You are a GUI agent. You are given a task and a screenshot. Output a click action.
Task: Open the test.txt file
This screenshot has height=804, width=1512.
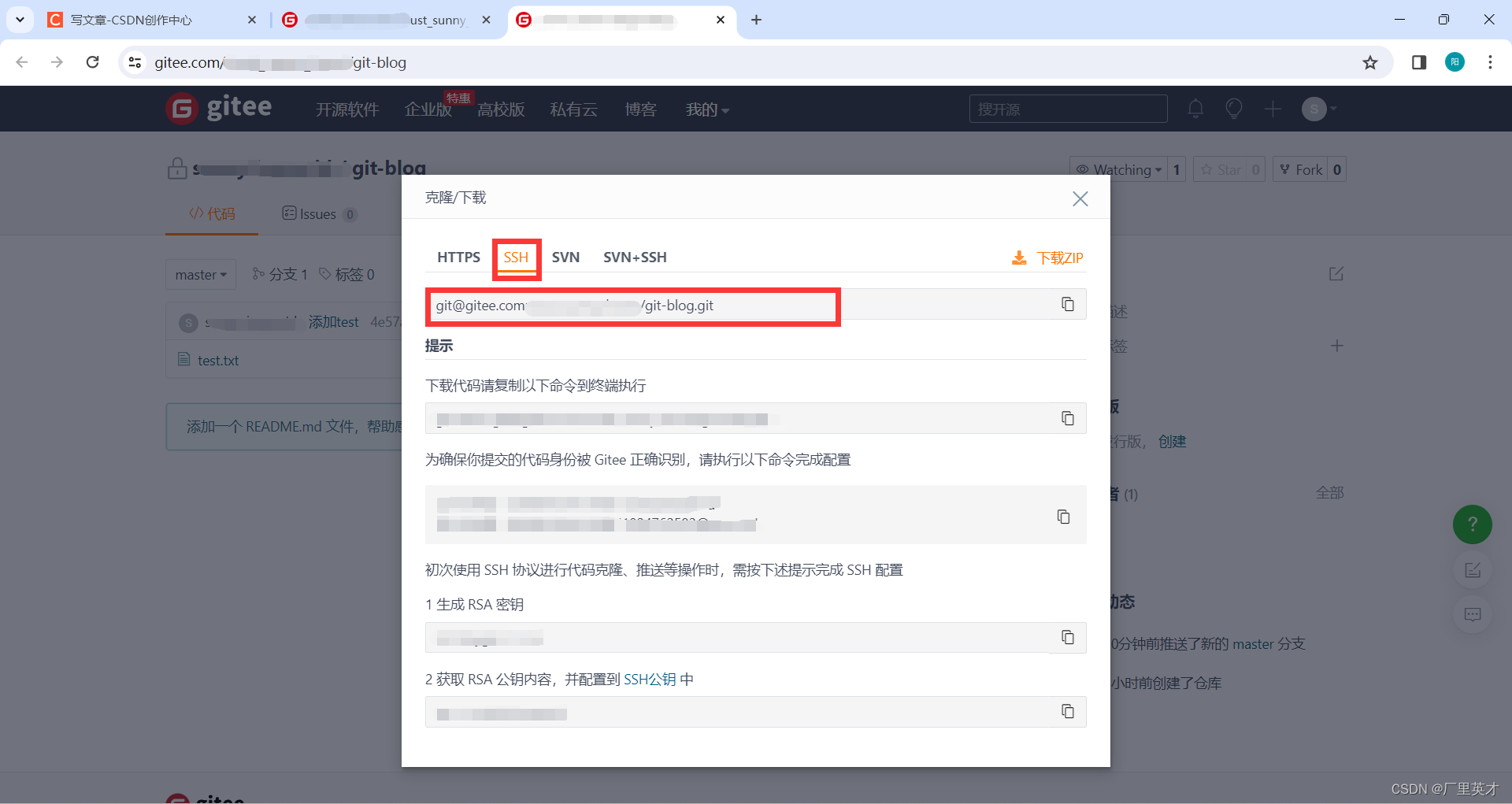[x=217, y=360]
